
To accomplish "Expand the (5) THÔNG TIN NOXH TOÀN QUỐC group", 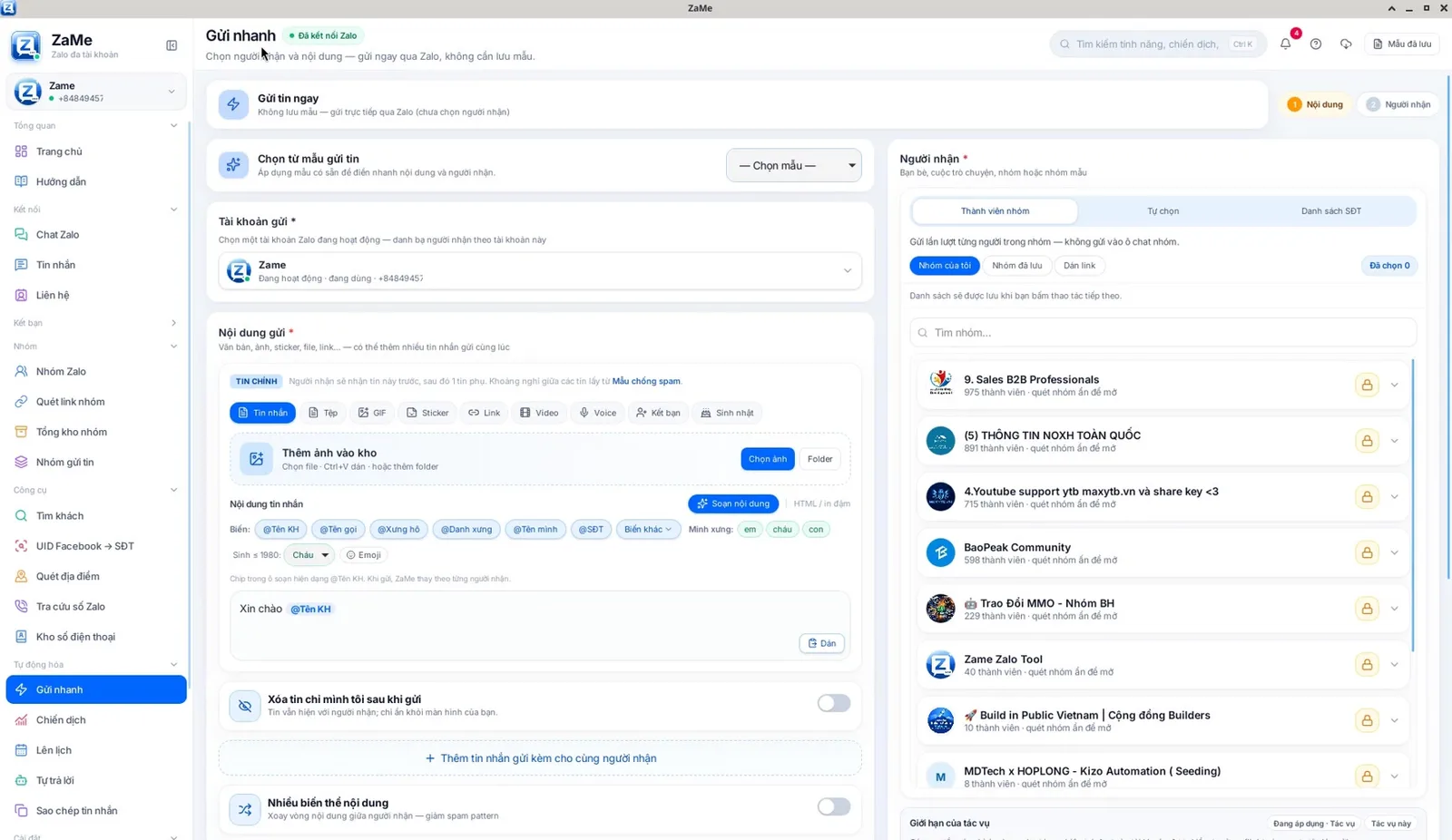I will coord(1394,441).
